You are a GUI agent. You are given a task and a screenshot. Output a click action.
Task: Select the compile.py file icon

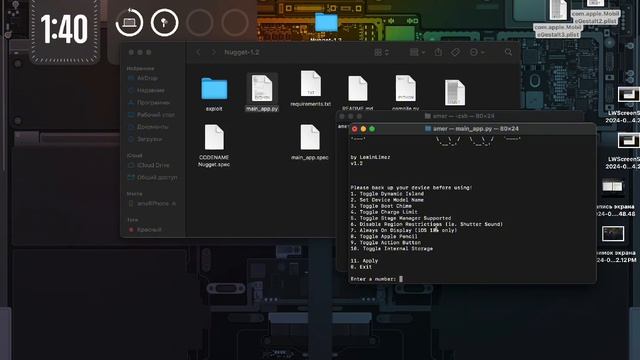[x=405, y=88]
